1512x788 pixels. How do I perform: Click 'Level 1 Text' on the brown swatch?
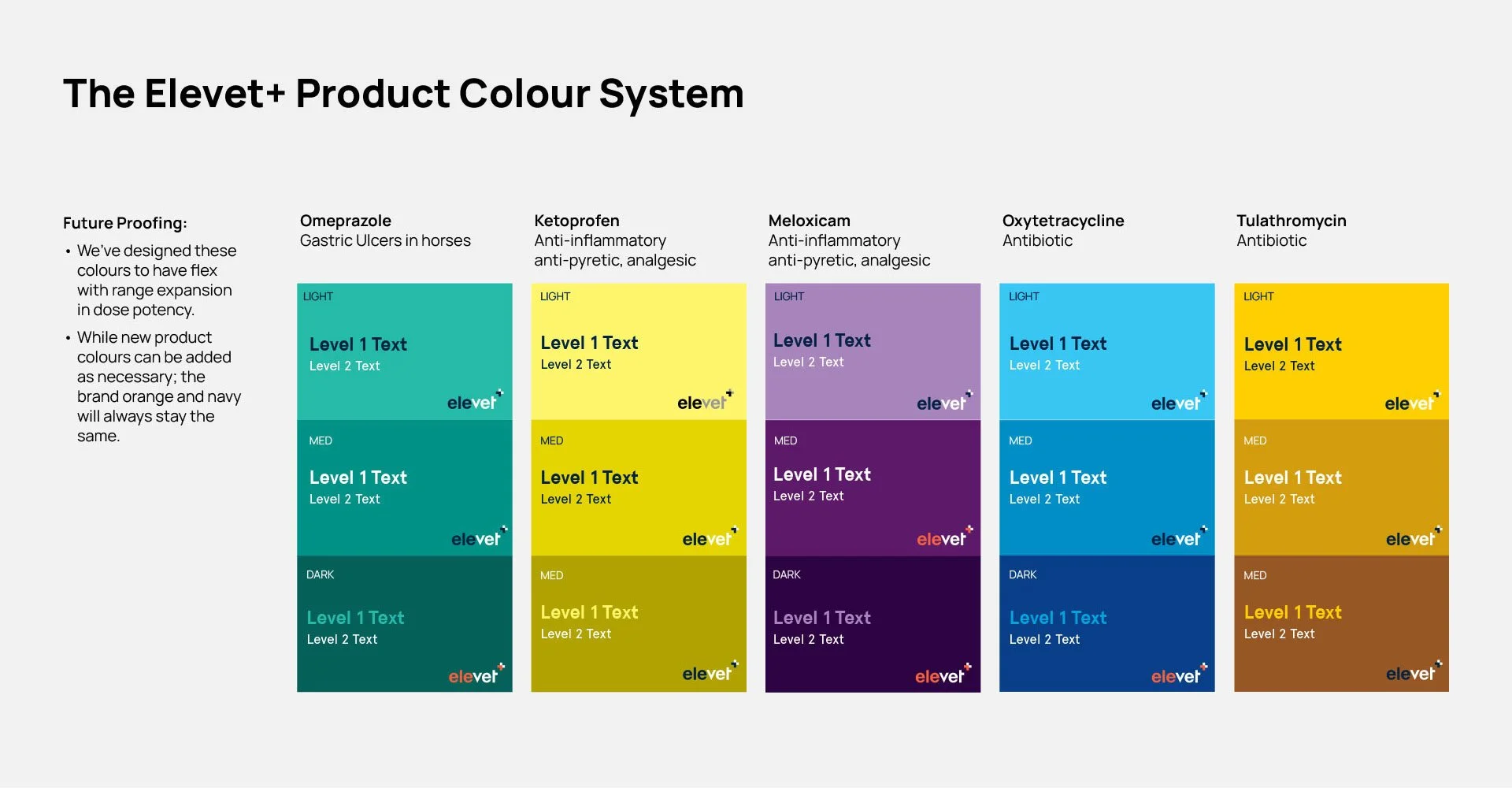click(x=1293, y=612)
